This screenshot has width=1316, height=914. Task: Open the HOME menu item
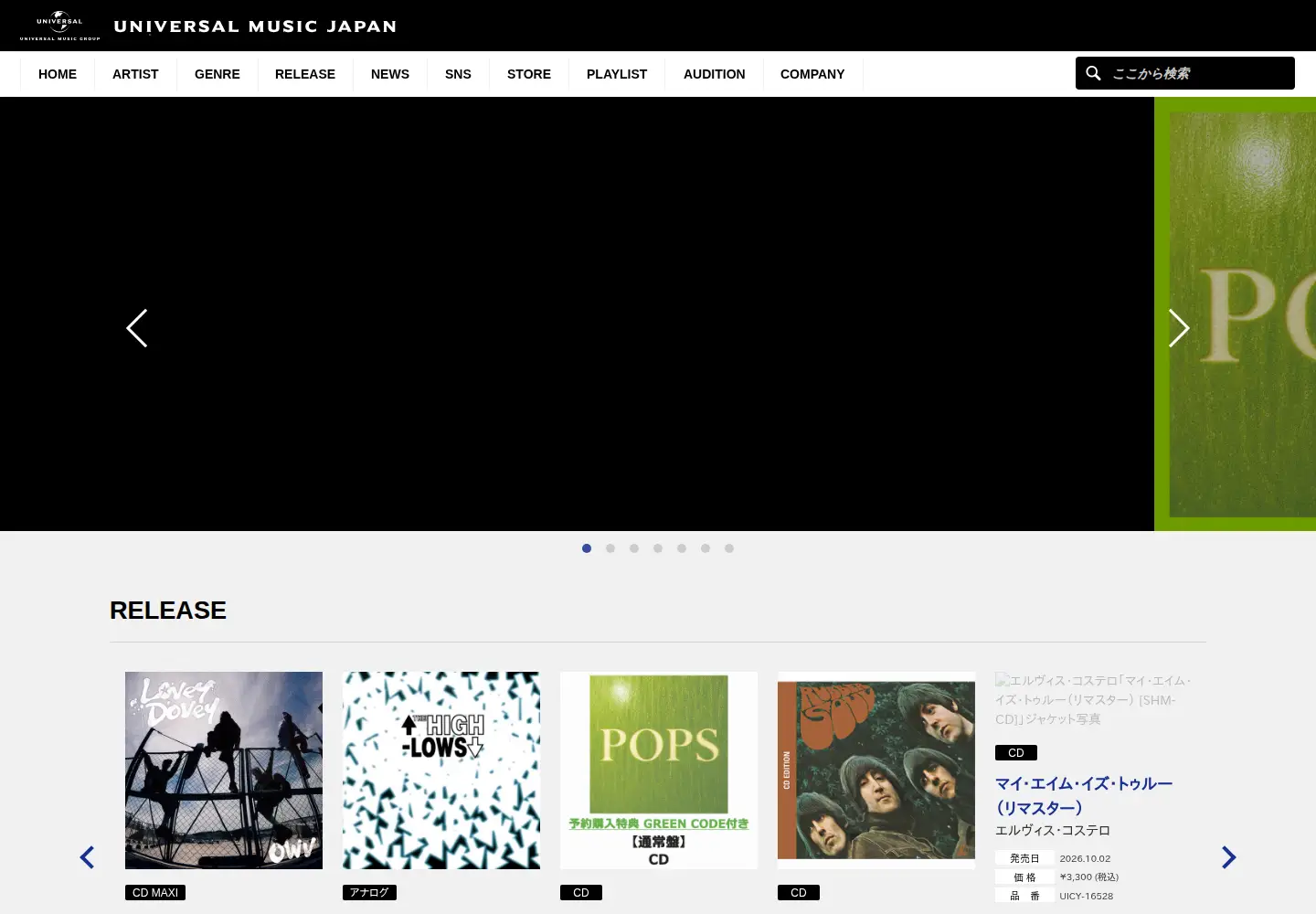[x=58, y=74]
